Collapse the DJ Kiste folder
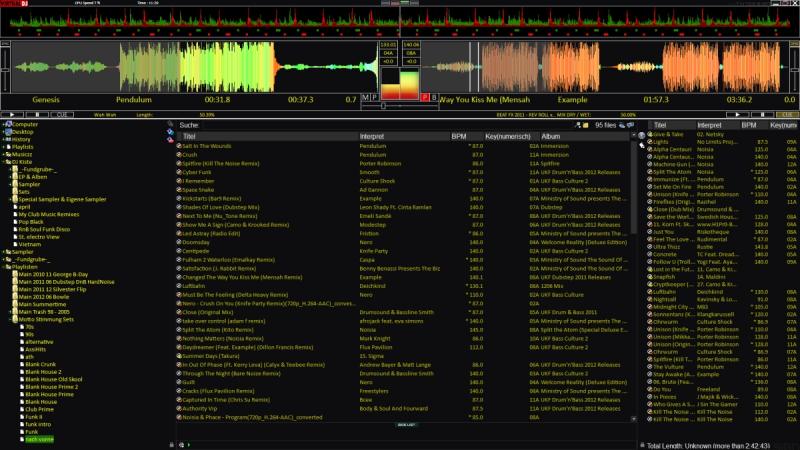Screen dimensions: 800x450 (3, 162)
